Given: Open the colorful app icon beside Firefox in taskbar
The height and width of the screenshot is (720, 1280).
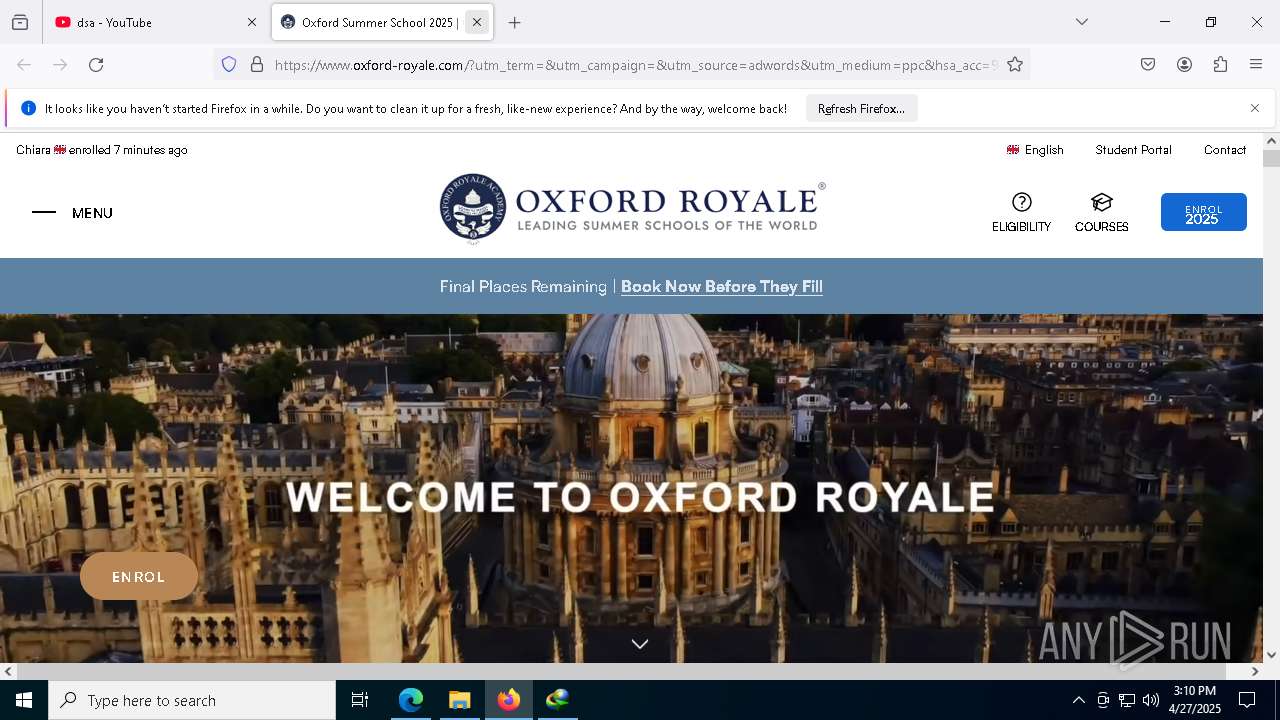Looking at the screenshot, I should 558,700.
